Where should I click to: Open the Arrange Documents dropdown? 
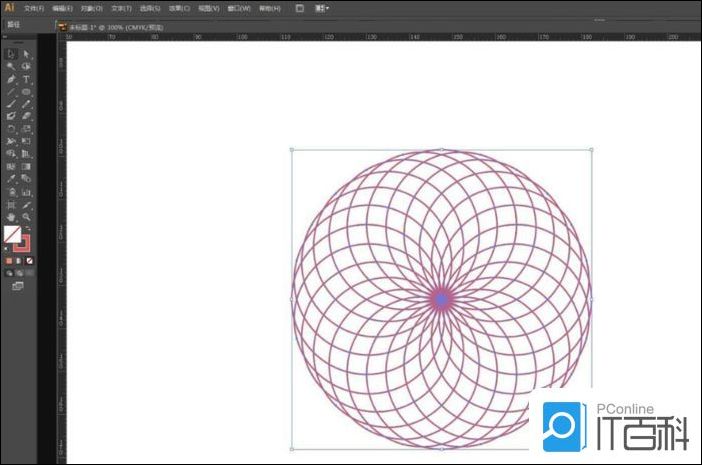point(322,8)
